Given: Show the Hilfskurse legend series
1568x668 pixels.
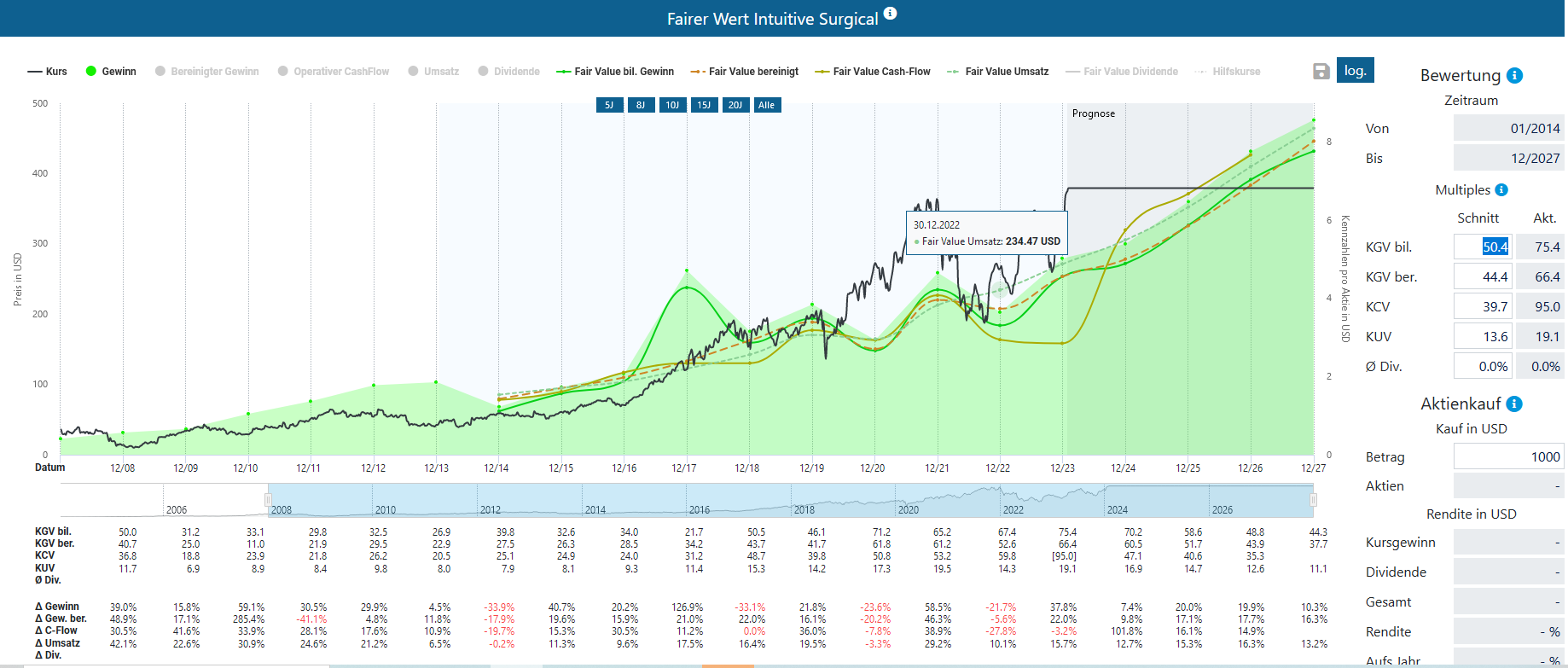Looking at the screenshot, I should coord(1228,72).
